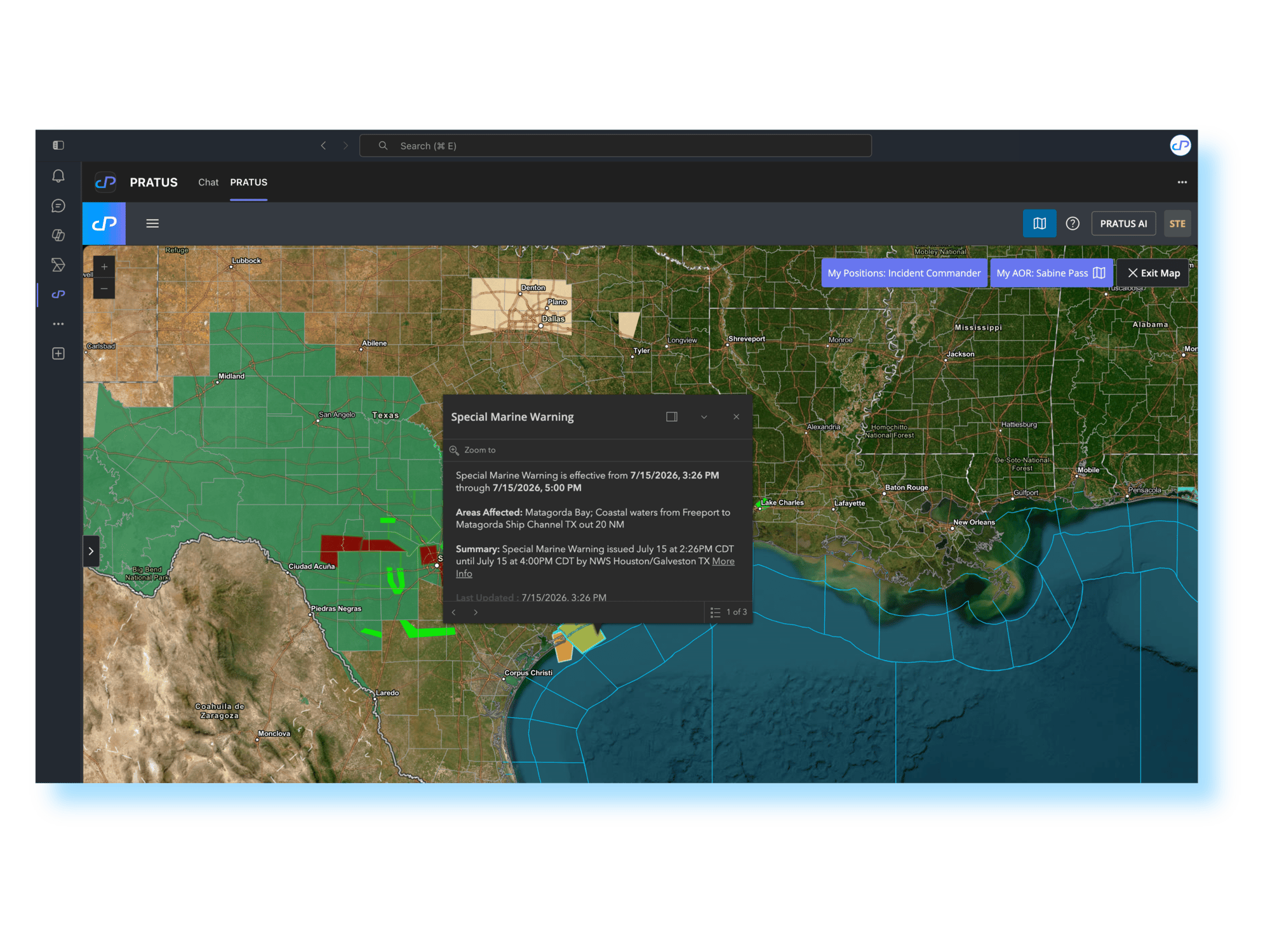Viewport: 1270px width, 952px height.
Task: Click the Laredo map label
Action: [x=387, y=693]
